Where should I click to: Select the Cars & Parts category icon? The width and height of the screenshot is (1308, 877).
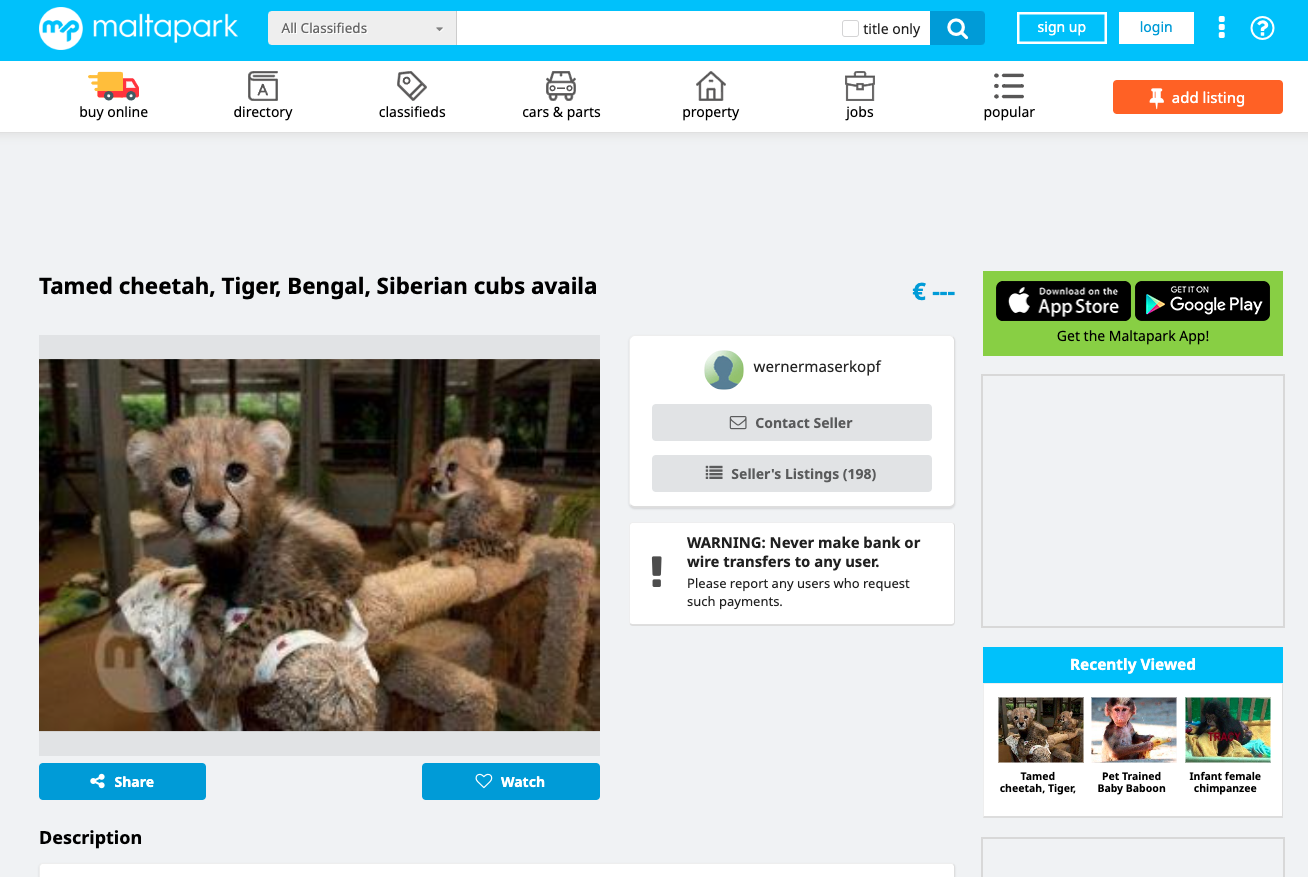[x=560, y=87]
